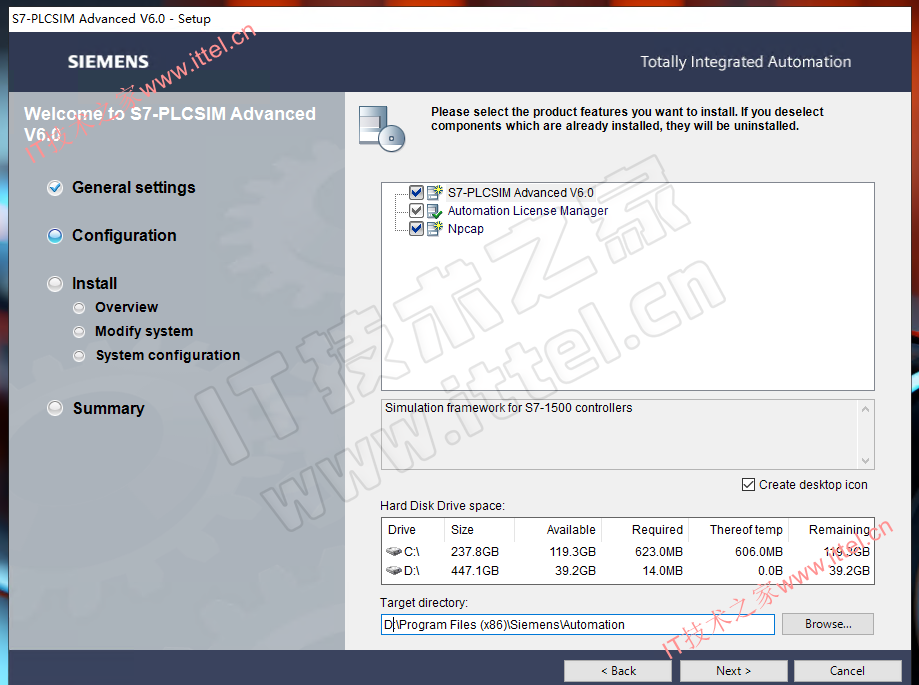919x685 pixels.
Task: Open the General settings step
Action: (x=134, y=188)
